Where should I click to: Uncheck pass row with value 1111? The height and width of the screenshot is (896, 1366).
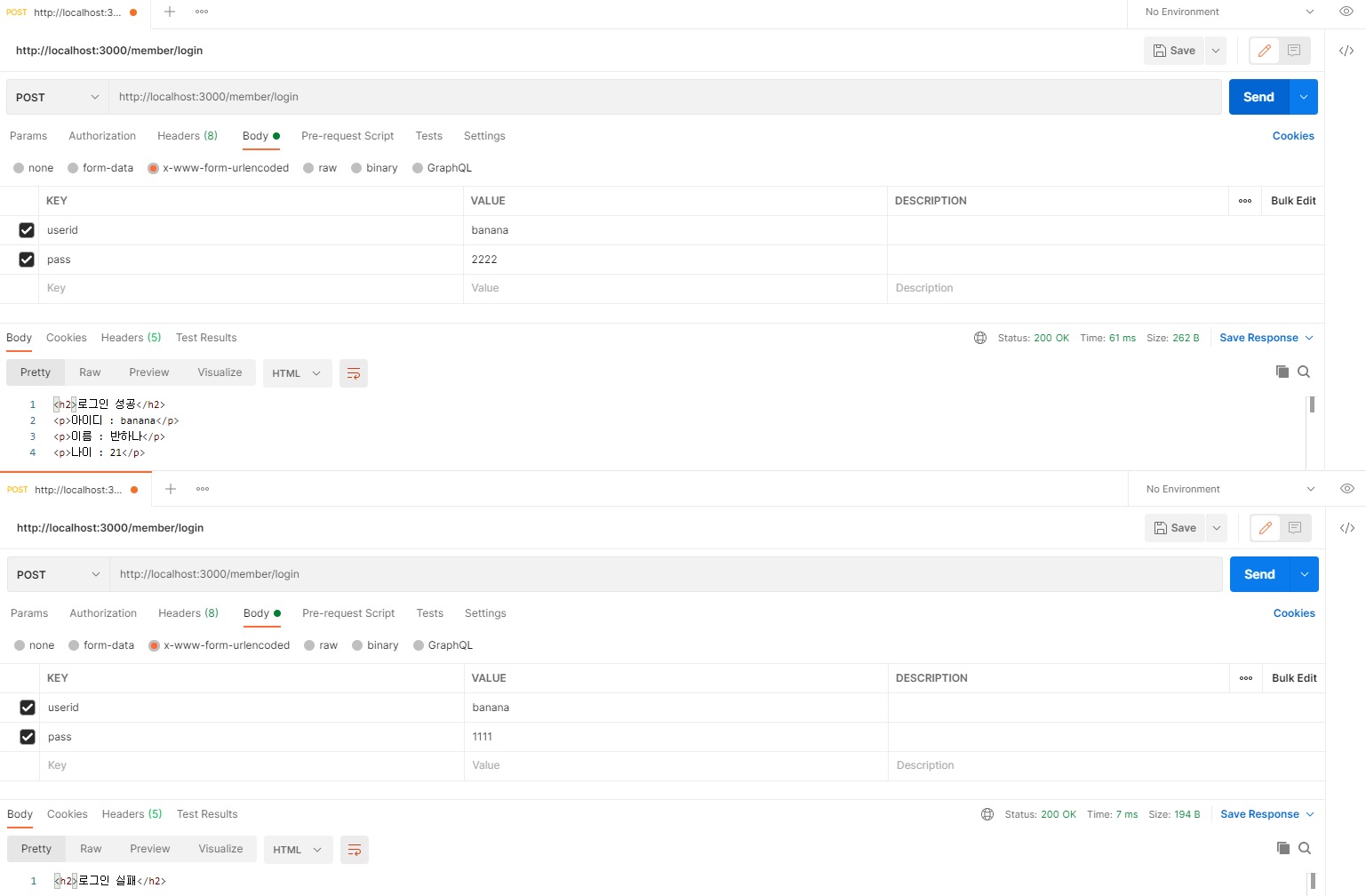28,737
